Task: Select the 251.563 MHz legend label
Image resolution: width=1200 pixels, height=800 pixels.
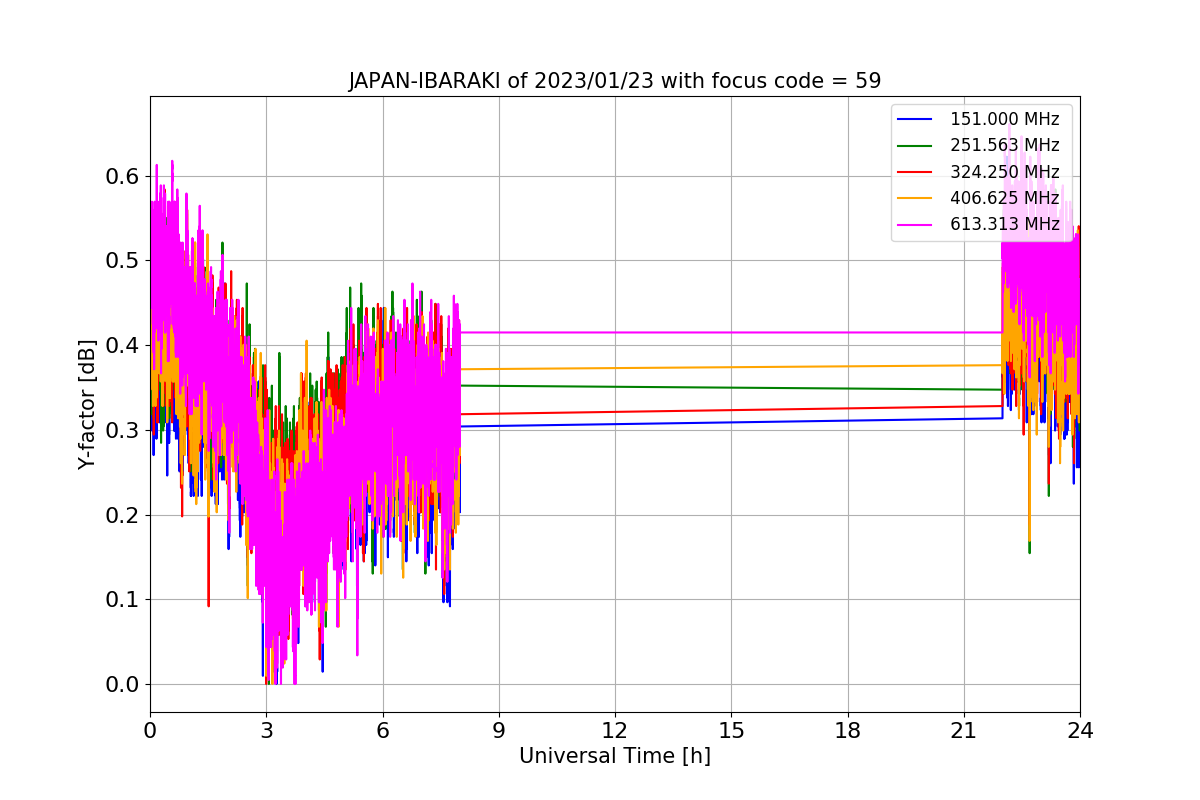Action: 1004,145
